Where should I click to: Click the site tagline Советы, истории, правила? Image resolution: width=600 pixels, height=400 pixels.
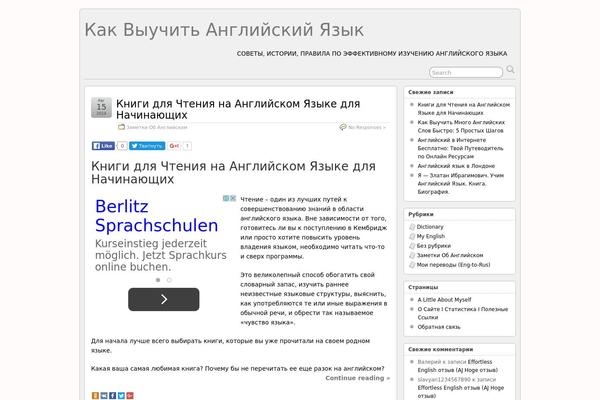(372, 54)
